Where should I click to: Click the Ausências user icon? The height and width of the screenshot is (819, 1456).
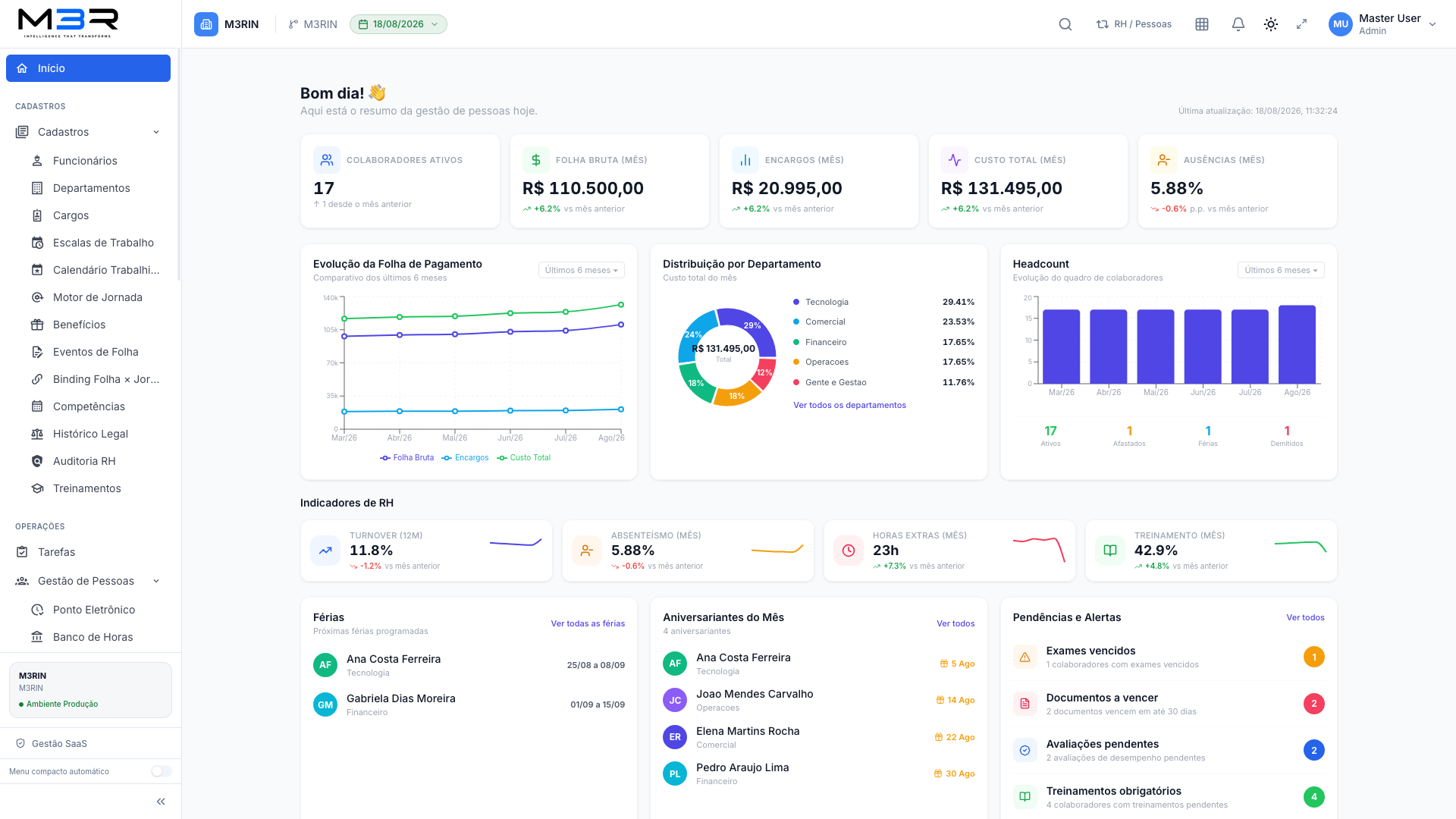pos(1164,160)
